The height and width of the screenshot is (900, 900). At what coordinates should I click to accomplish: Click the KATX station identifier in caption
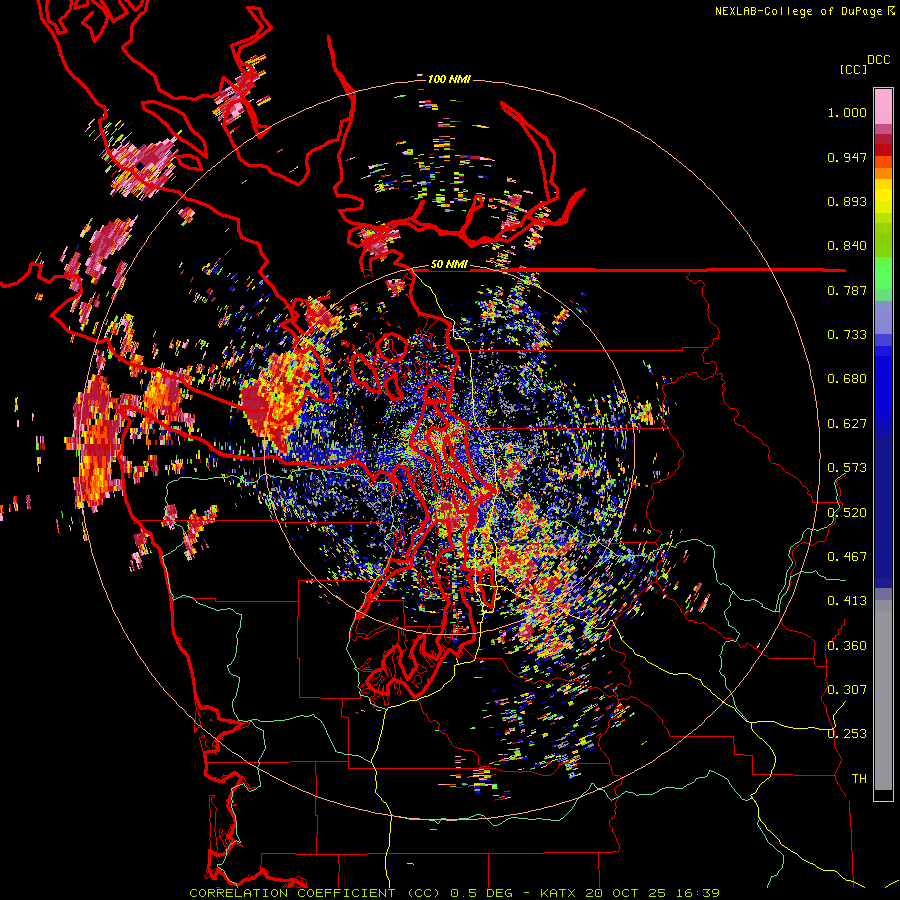[560, 893]
